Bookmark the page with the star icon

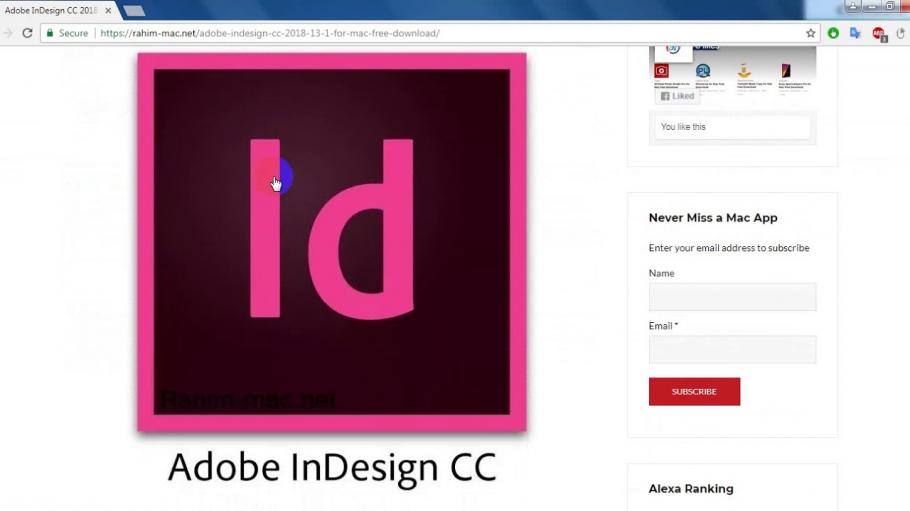811,33
